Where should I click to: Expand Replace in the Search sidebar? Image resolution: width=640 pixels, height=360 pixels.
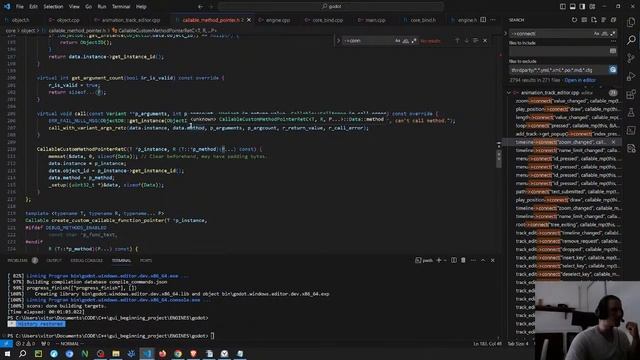[505, 33]
